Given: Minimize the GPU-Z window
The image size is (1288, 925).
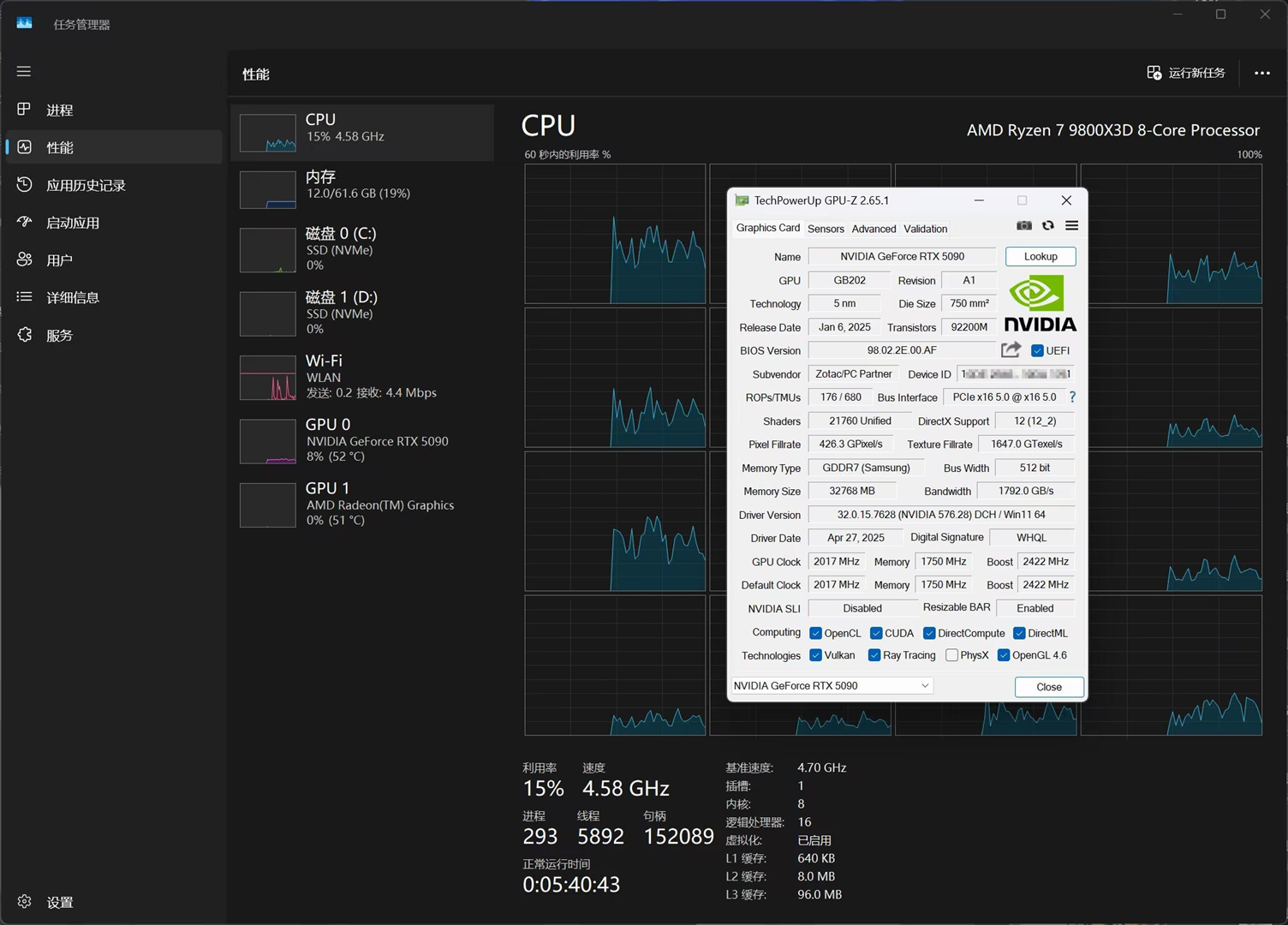Looking at the screenshot, I should tap(979, 200).
